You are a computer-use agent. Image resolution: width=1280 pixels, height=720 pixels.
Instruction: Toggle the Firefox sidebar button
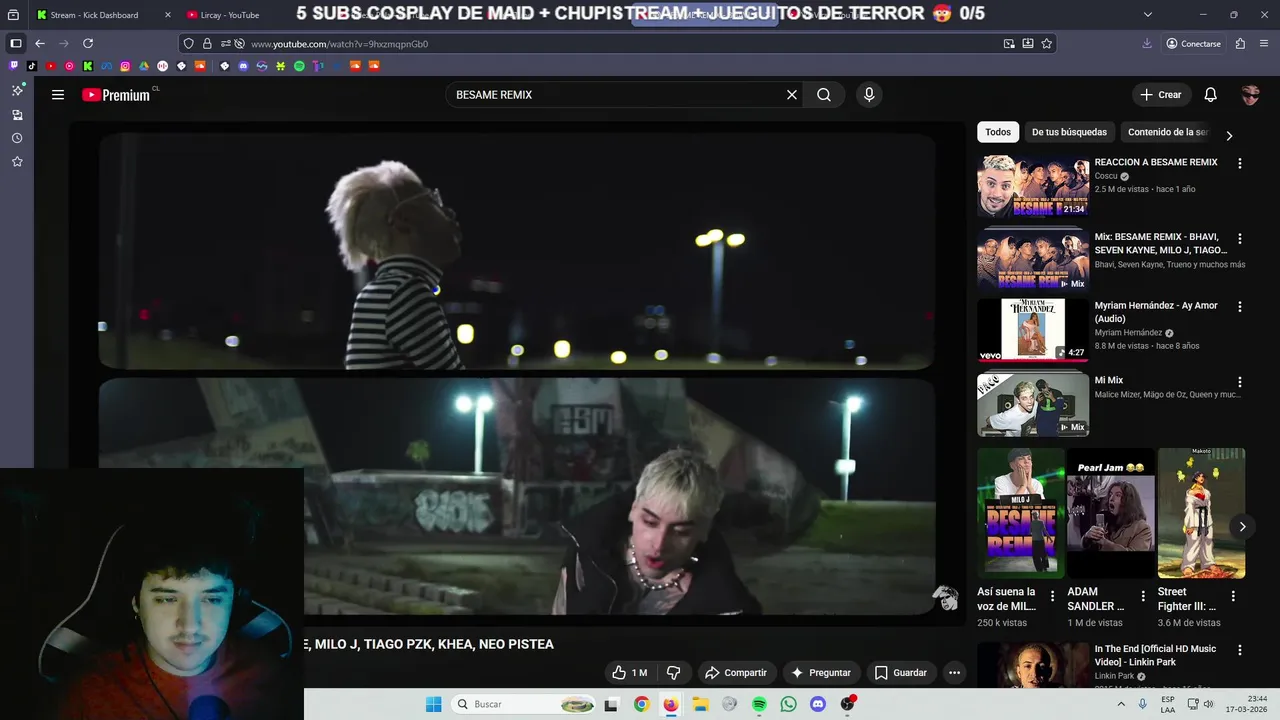[16, 44]
